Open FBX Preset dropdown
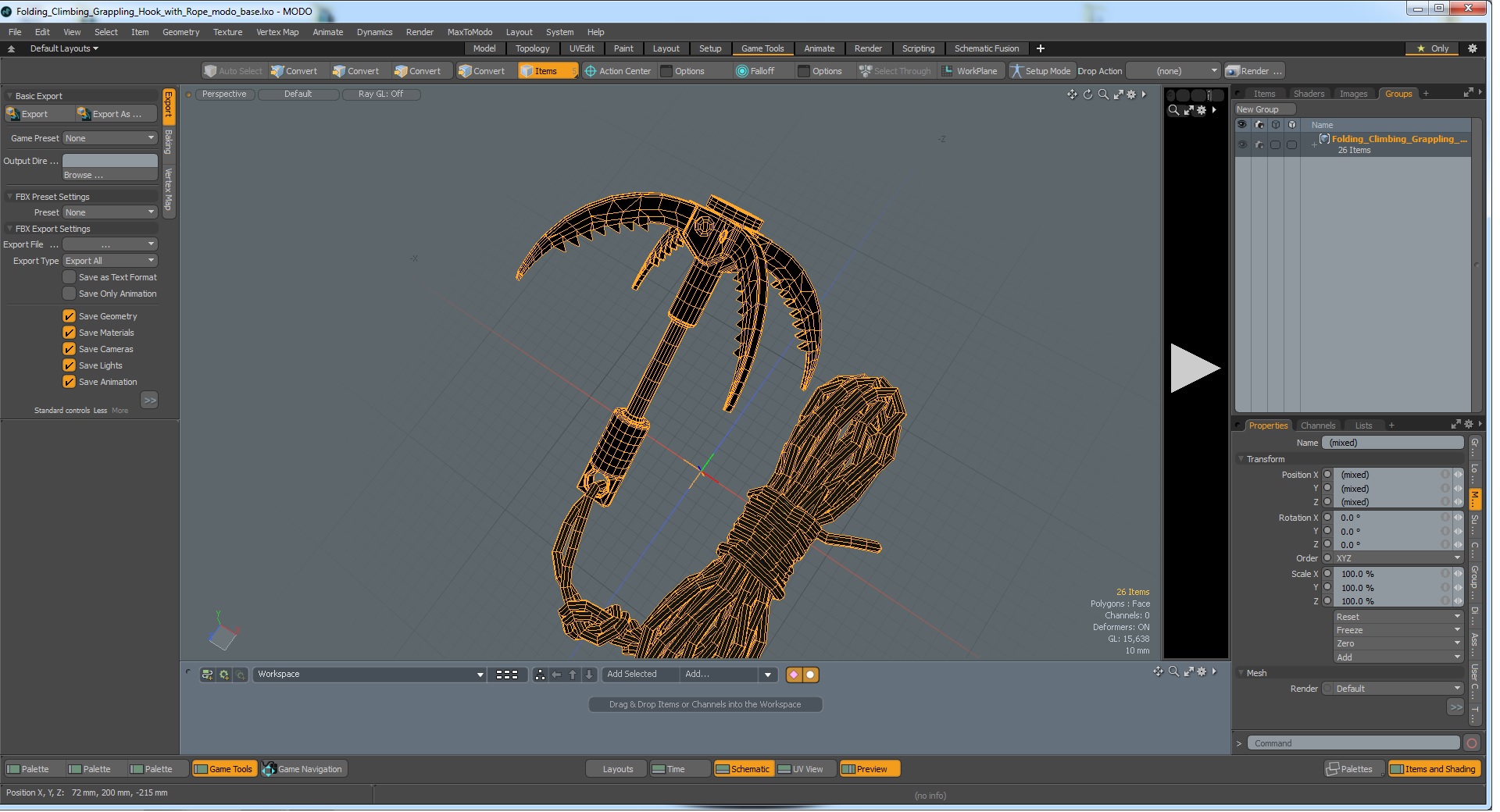This screenshot has height=812, width=1500. 109,212
